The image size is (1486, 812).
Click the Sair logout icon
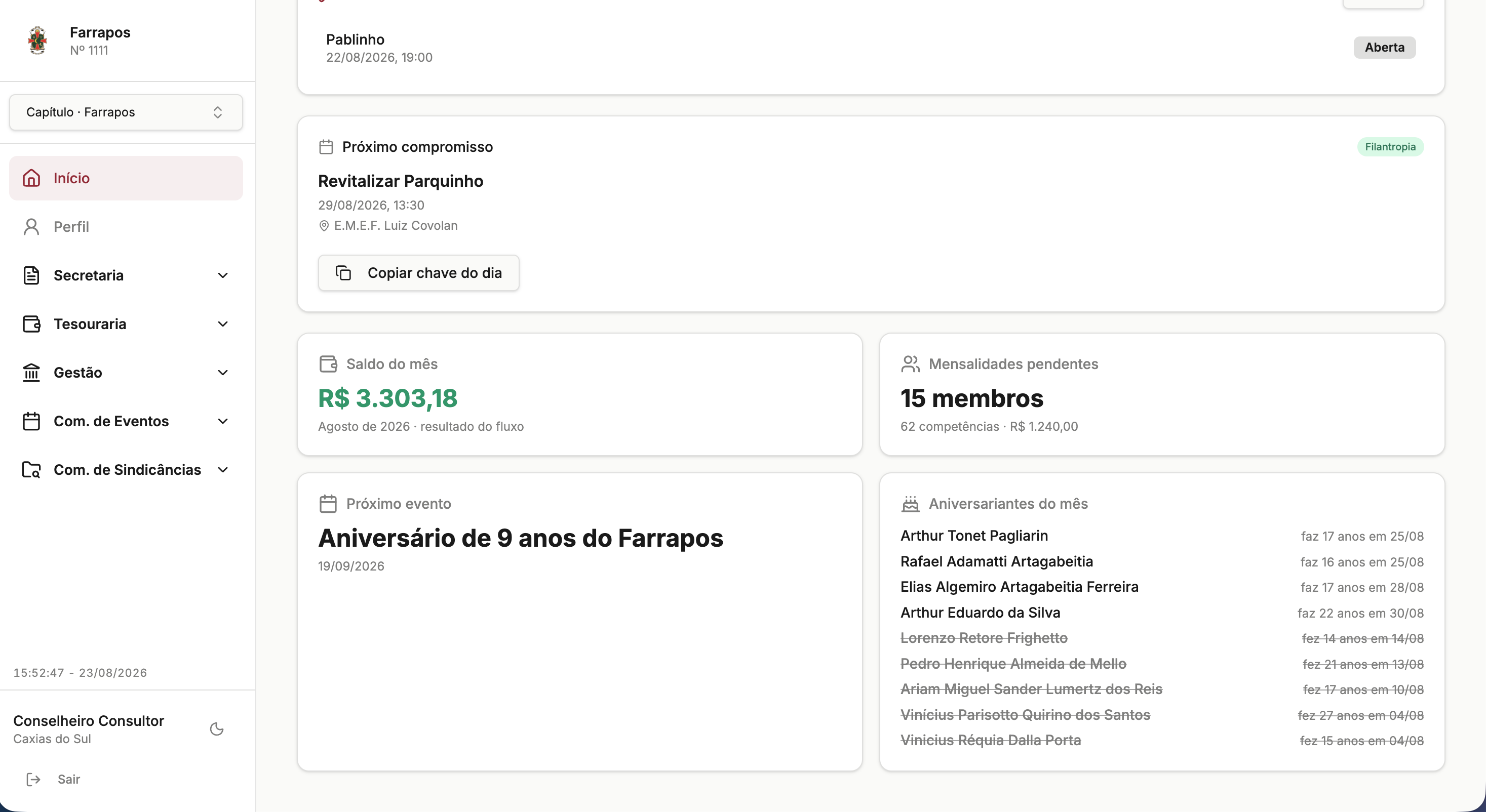point(33,780)
